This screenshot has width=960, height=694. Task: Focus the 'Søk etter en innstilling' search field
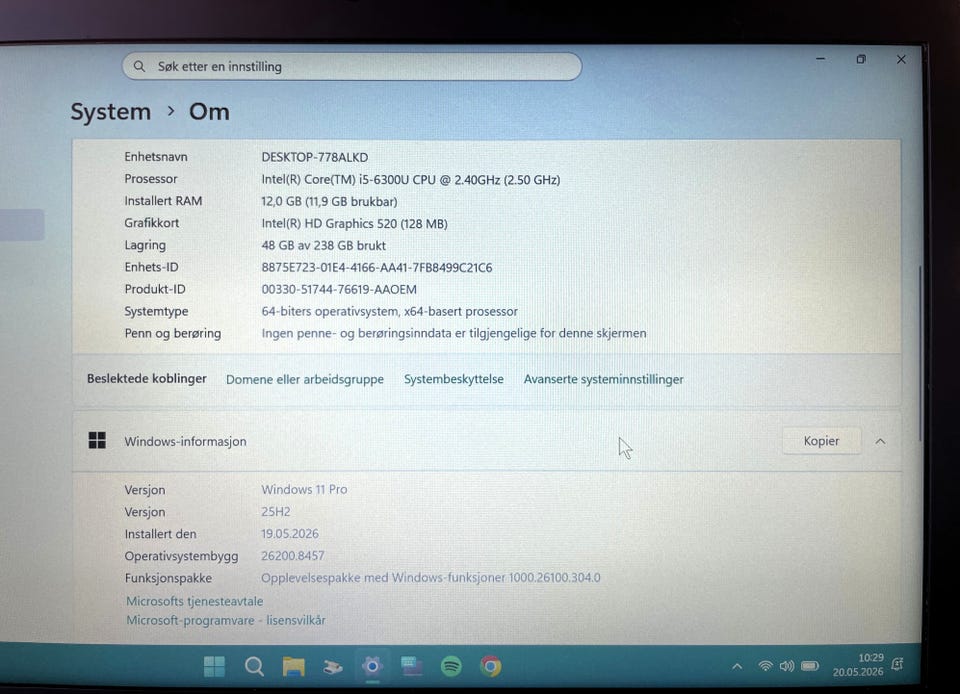click(x=352, y=66)
